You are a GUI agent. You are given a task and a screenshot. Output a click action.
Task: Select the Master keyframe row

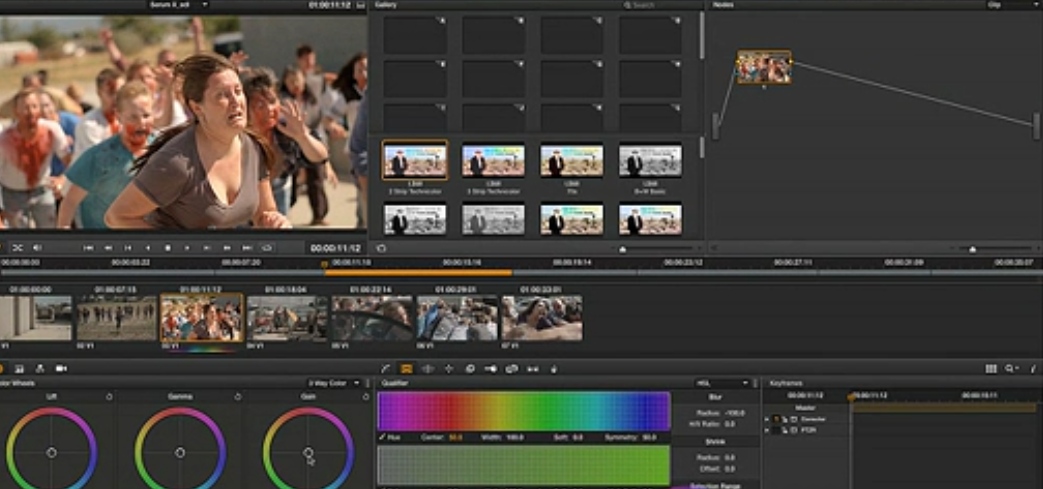[805, 408]
